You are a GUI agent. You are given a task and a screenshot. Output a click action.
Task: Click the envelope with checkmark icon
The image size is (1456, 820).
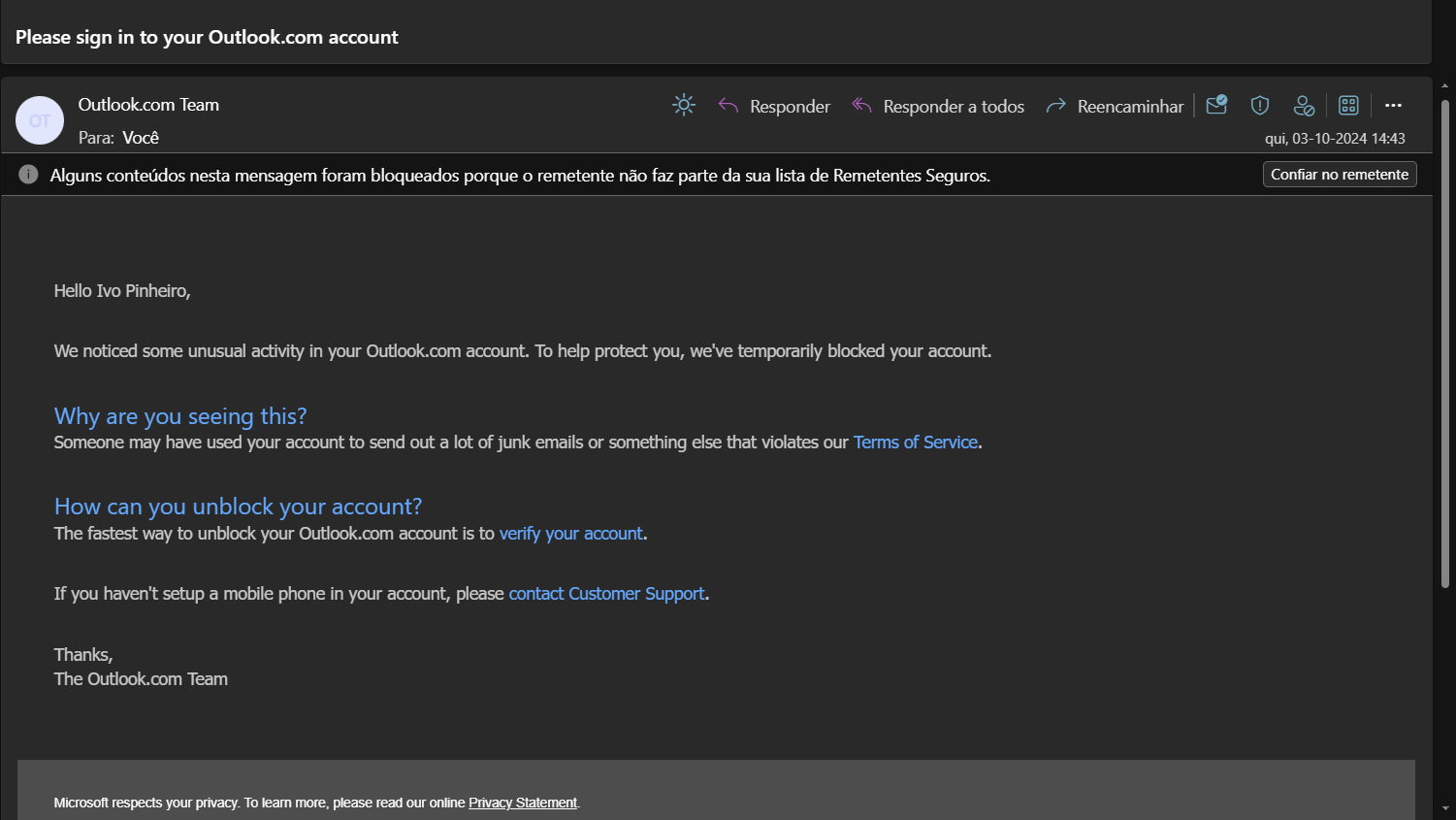pyautogui.click(x=1216, y=105)
